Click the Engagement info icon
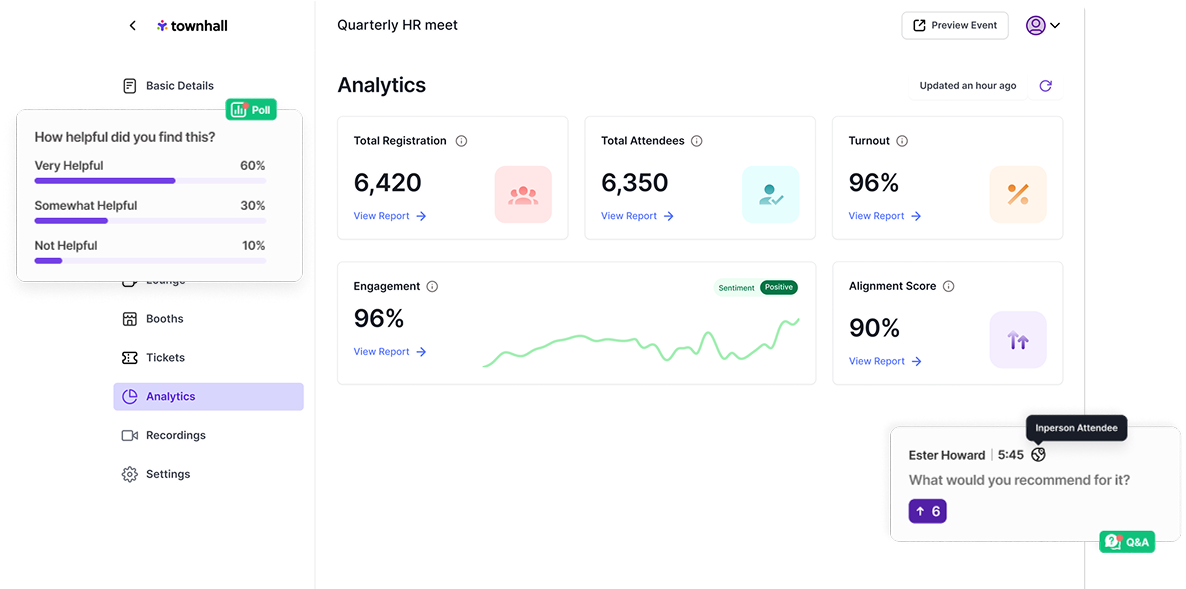The width and height of the screenshot is (1186, 589). click(432, 286)
